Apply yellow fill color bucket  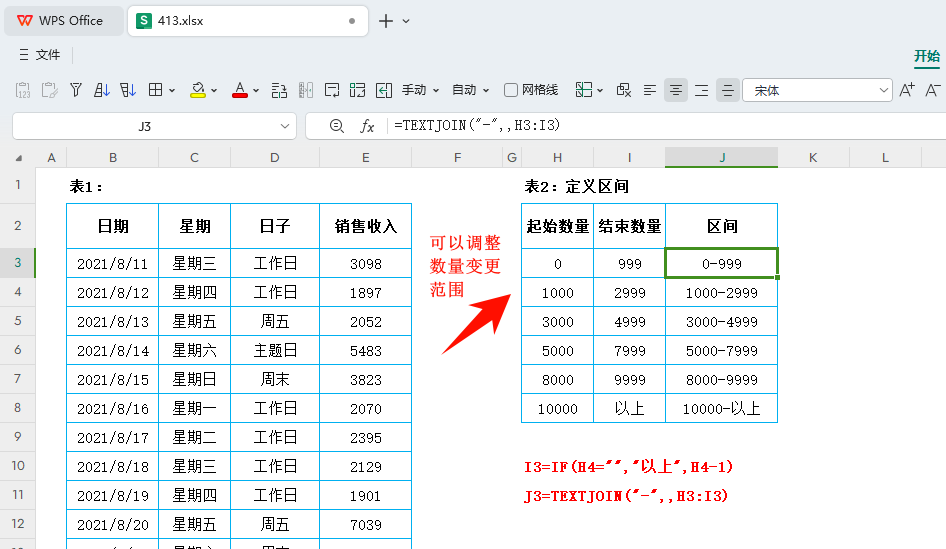198,90
